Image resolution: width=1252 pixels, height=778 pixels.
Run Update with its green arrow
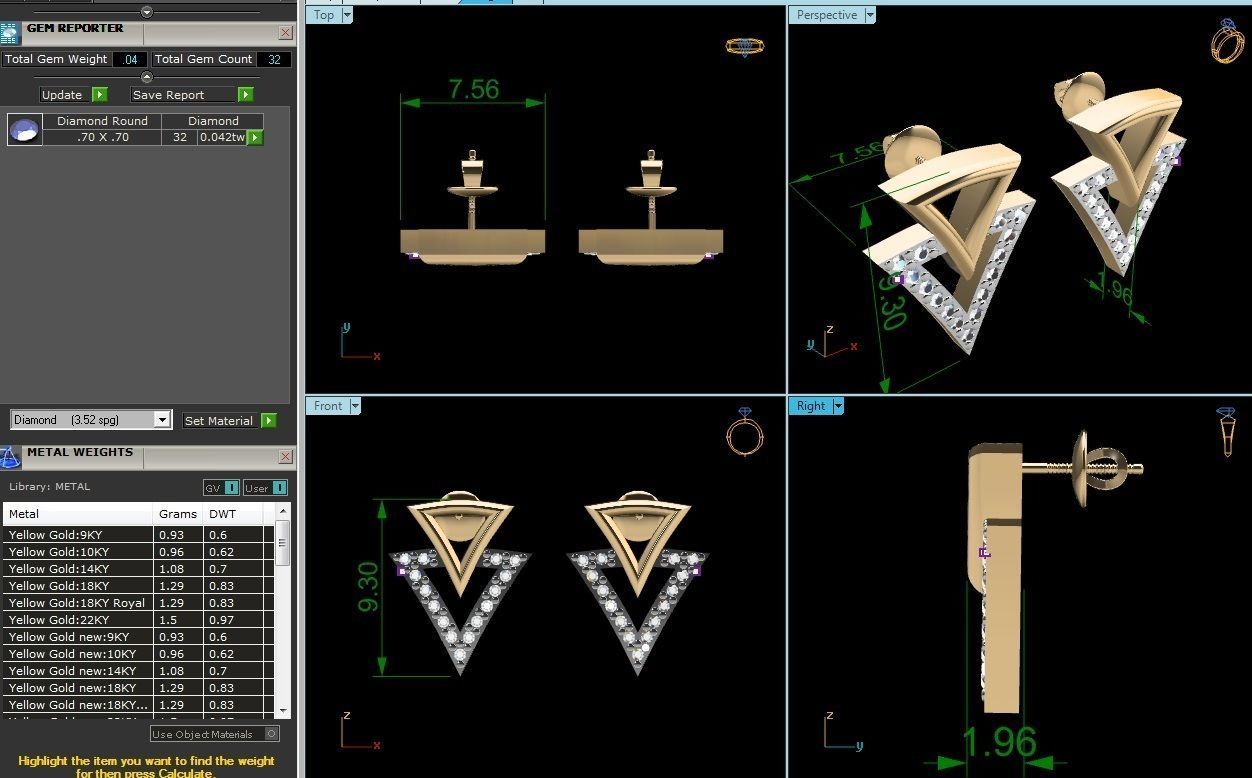pyautogui.click(x=100, y=95)
